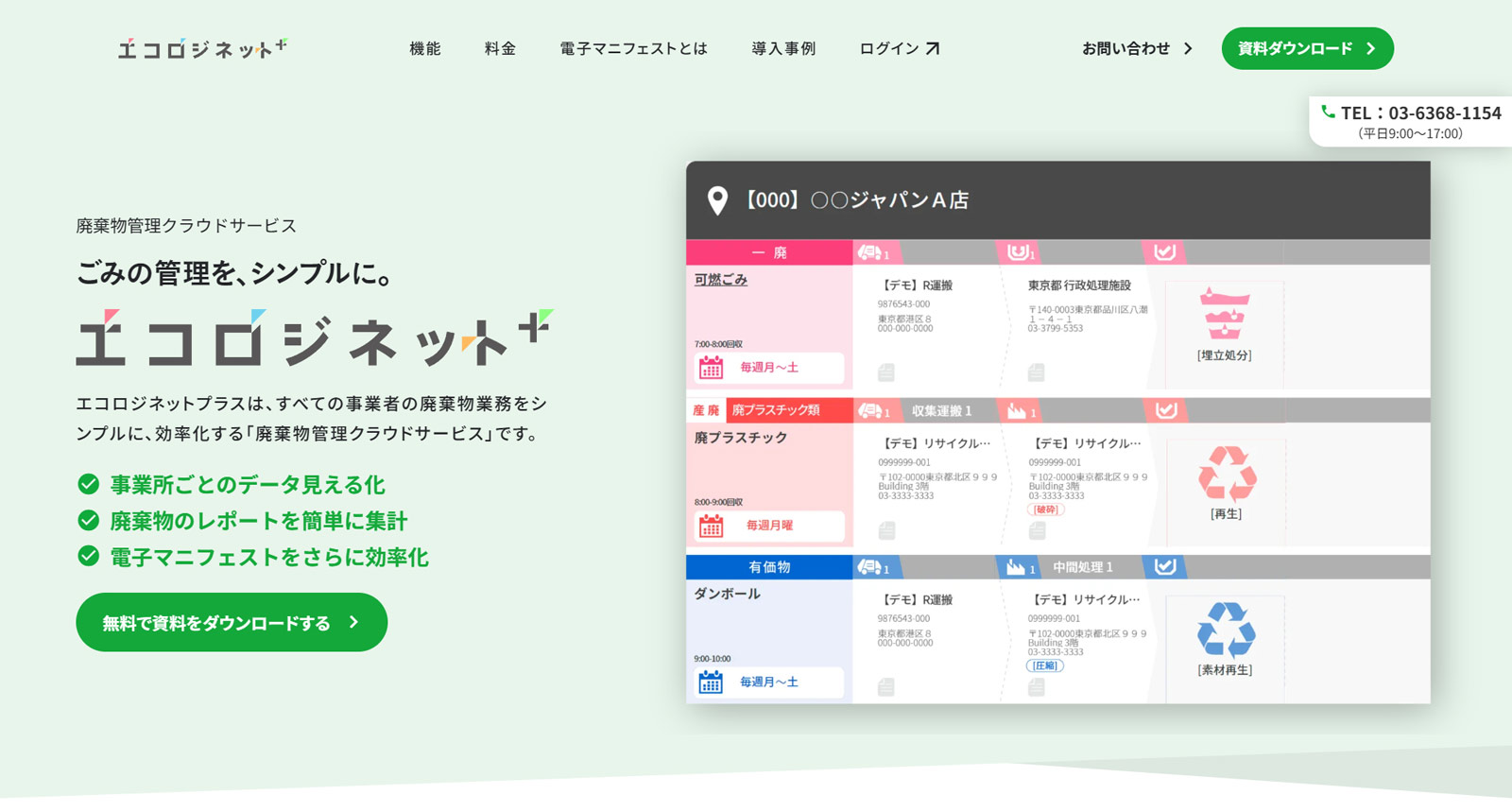The image size is (1512, 812).
Task: Click check icon beside 電子マニフェストをさらに効率化
Action: [88, 556]
